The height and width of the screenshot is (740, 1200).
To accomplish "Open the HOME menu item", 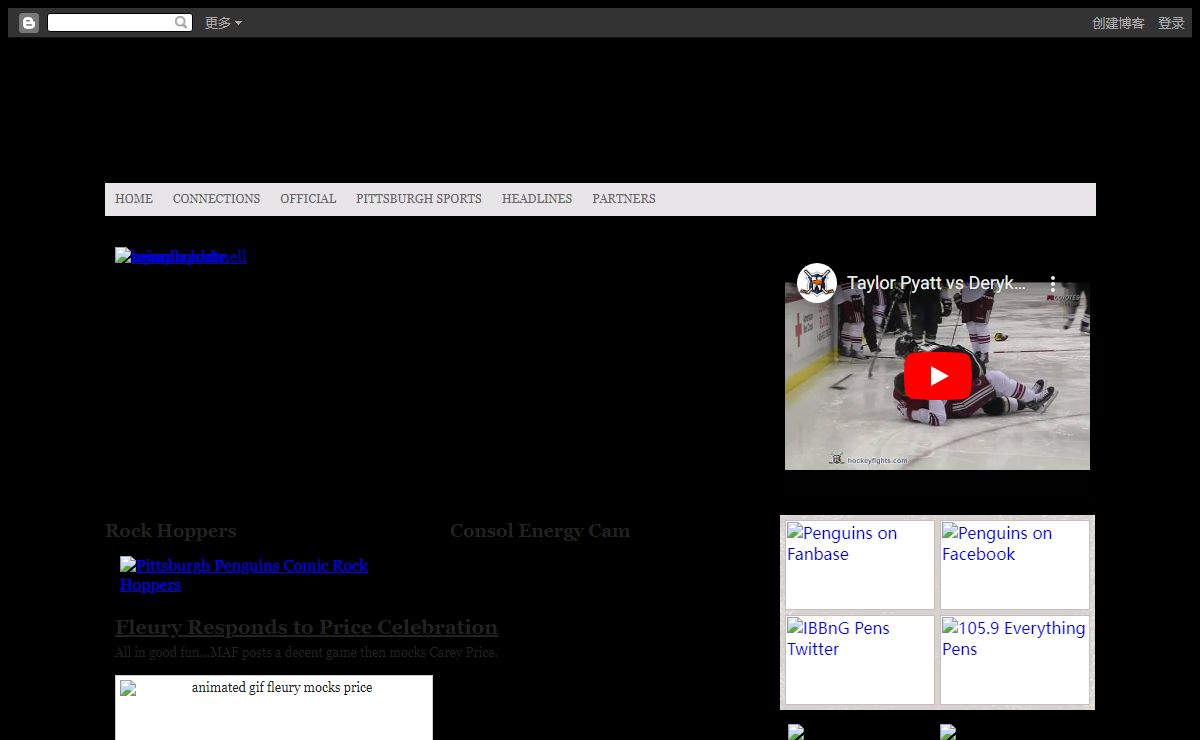I will (134, 199).
